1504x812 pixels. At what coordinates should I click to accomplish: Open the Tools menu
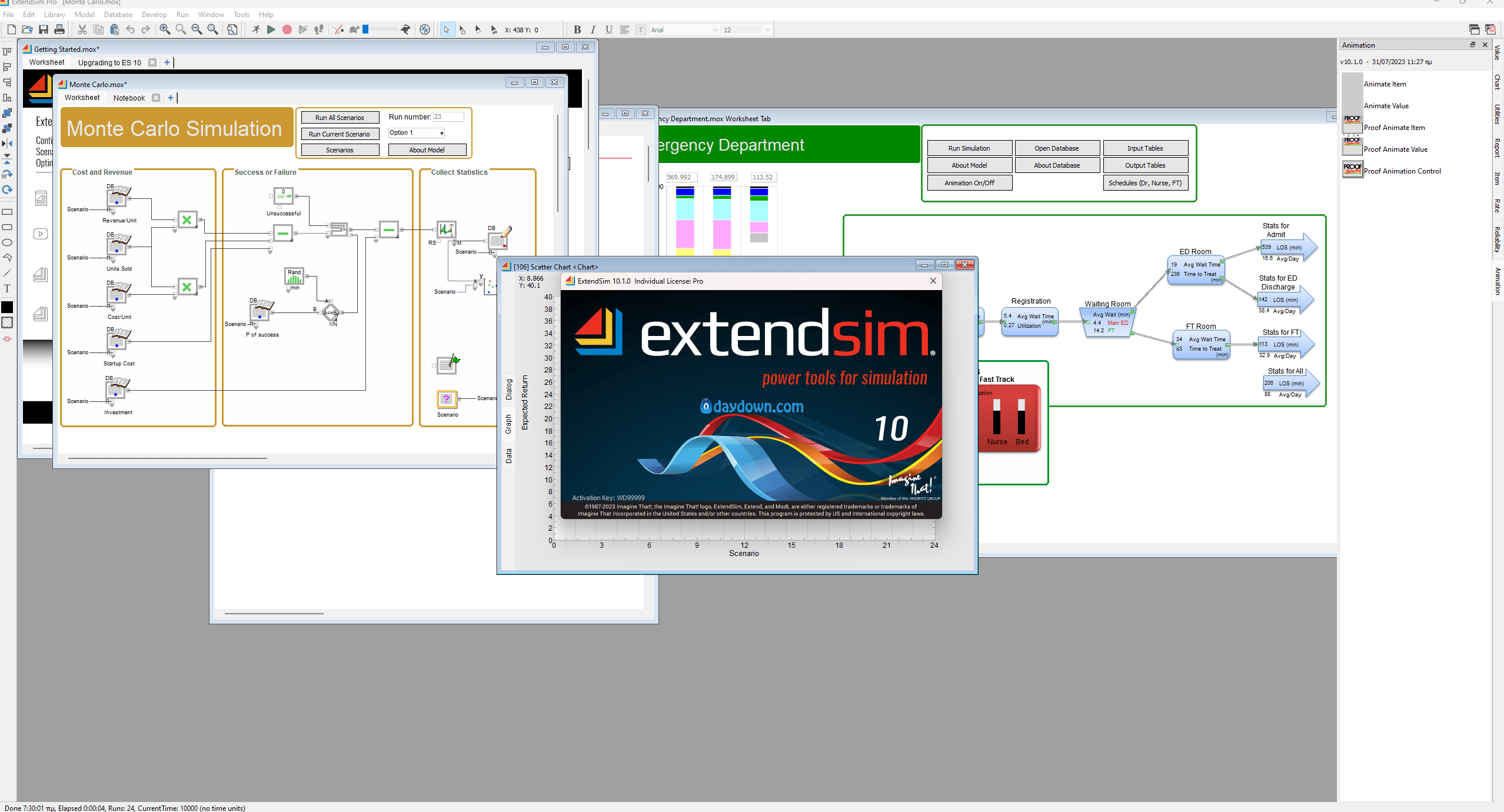241,14
